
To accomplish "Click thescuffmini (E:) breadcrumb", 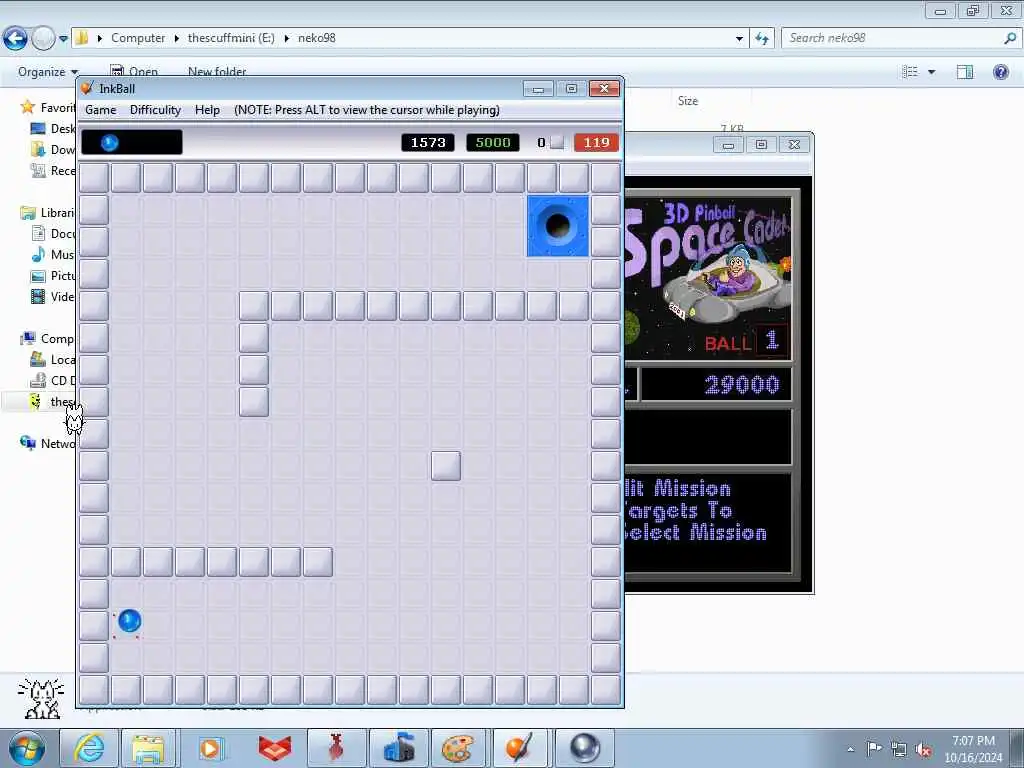I will pyautogui.click(x=231, y=38).
